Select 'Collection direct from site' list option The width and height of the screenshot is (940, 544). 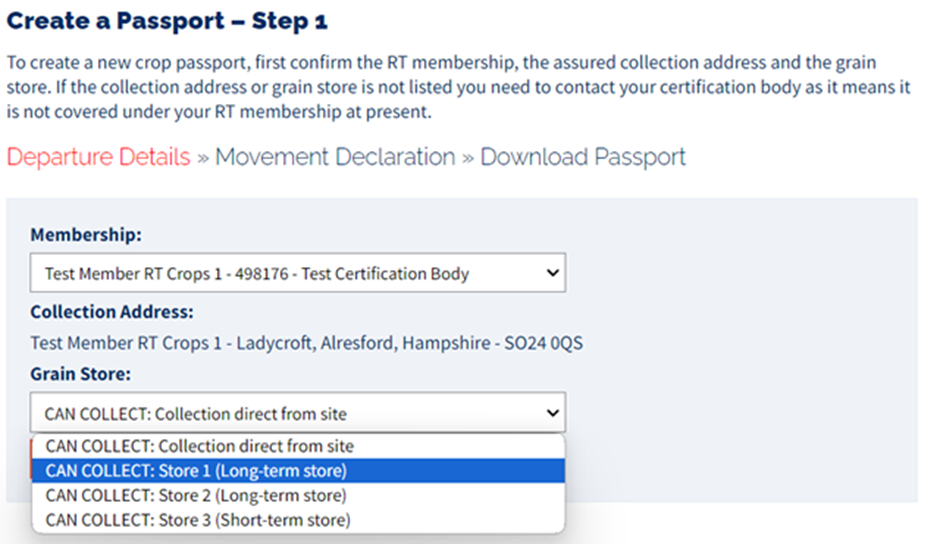[x=199, y=446]
